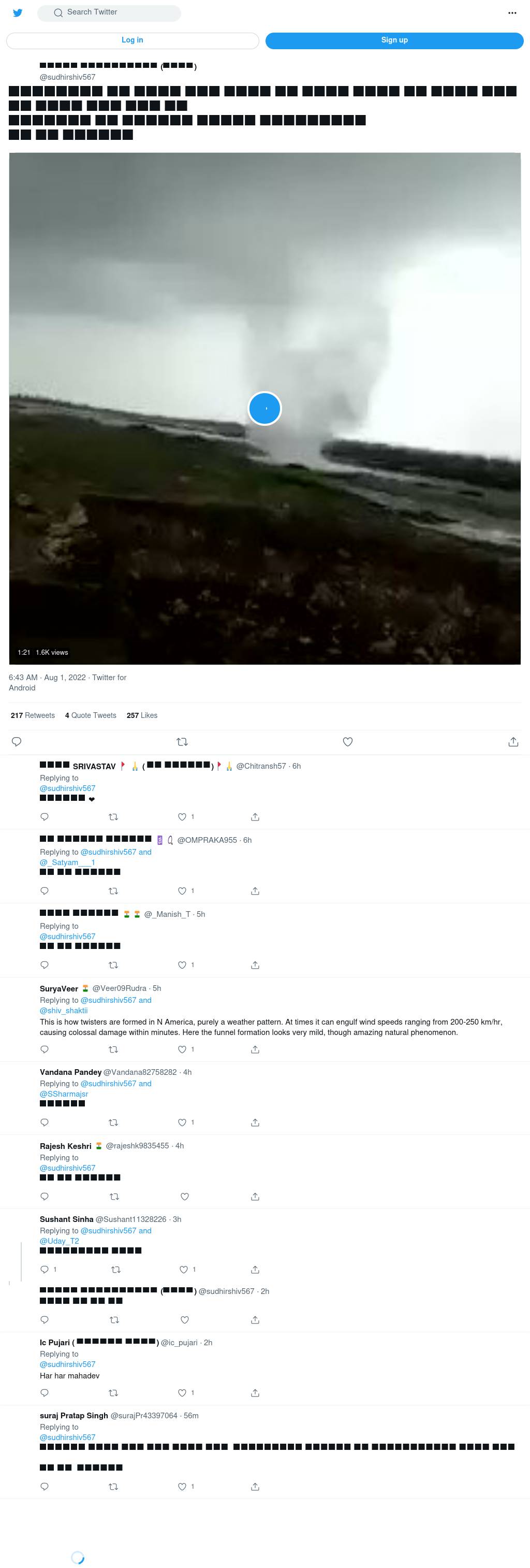Screen dimensions: 530x1568
Task: Open the @shiv_shaktii mention link
Action: [x=64, y=1011]
